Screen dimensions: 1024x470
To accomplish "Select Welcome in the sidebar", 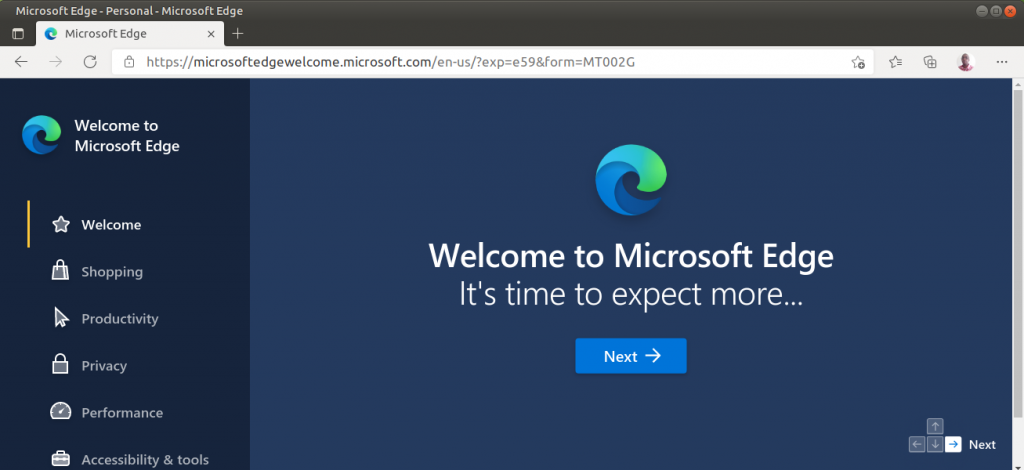I will [111, 225].
